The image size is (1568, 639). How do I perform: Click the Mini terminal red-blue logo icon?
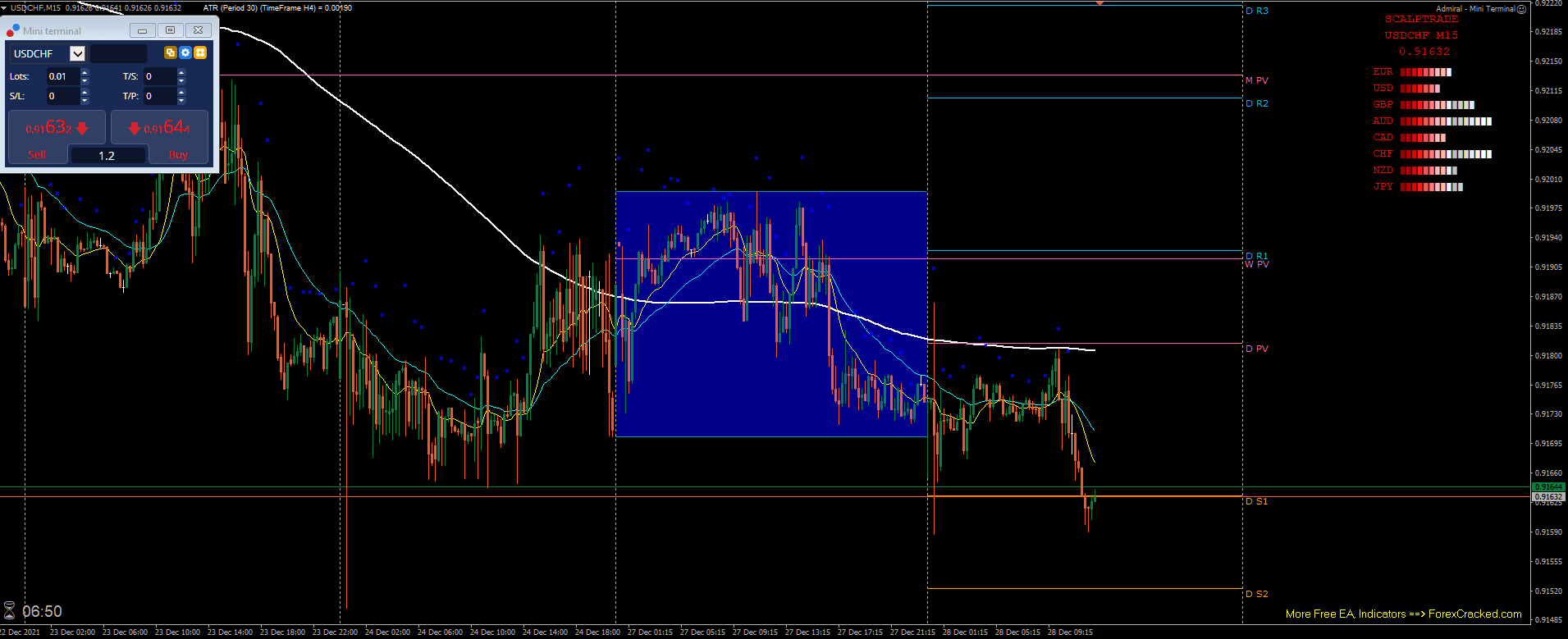(12, 31)
